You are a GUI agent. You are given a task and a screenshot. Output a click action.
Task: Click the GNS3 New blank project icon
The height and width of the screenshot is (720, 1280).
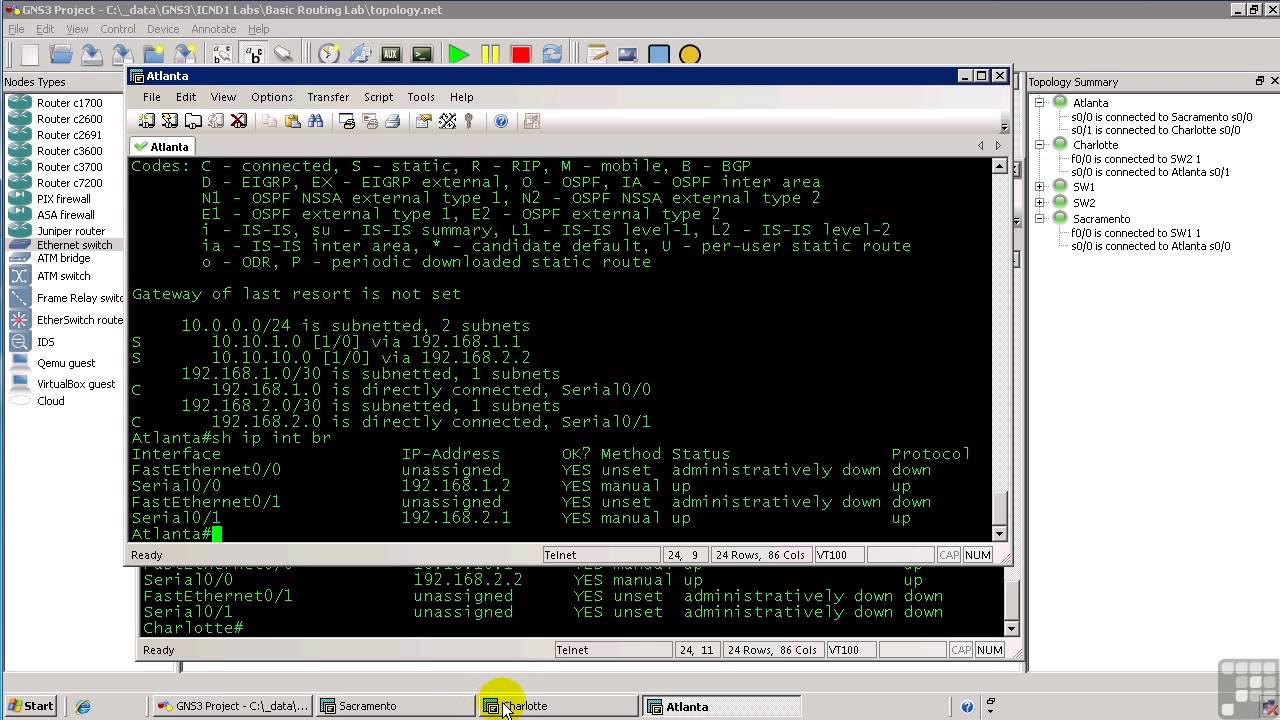click(x=30, y=54)
